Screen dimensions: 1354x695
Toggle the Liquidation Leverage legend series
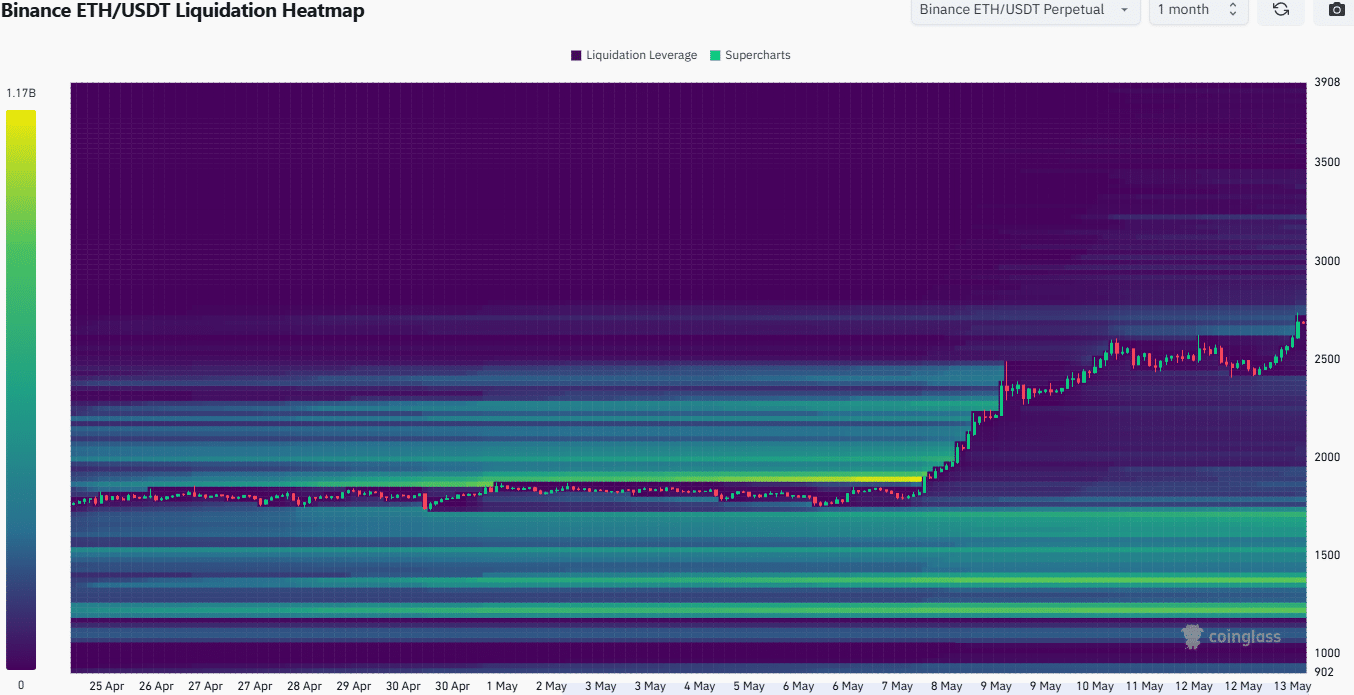(634, 55)
